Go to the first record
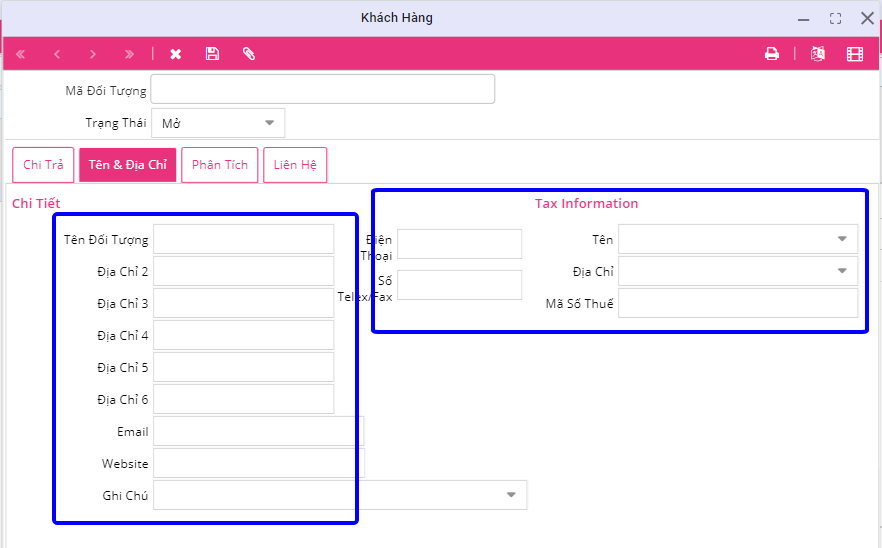Viewport: 882px width, 548px height. tap(21, 54)
